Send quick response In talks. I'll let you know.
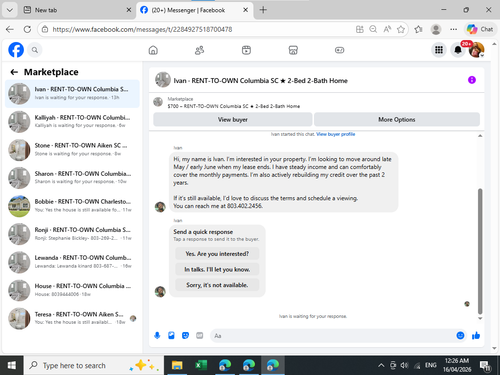 point(217,269)
